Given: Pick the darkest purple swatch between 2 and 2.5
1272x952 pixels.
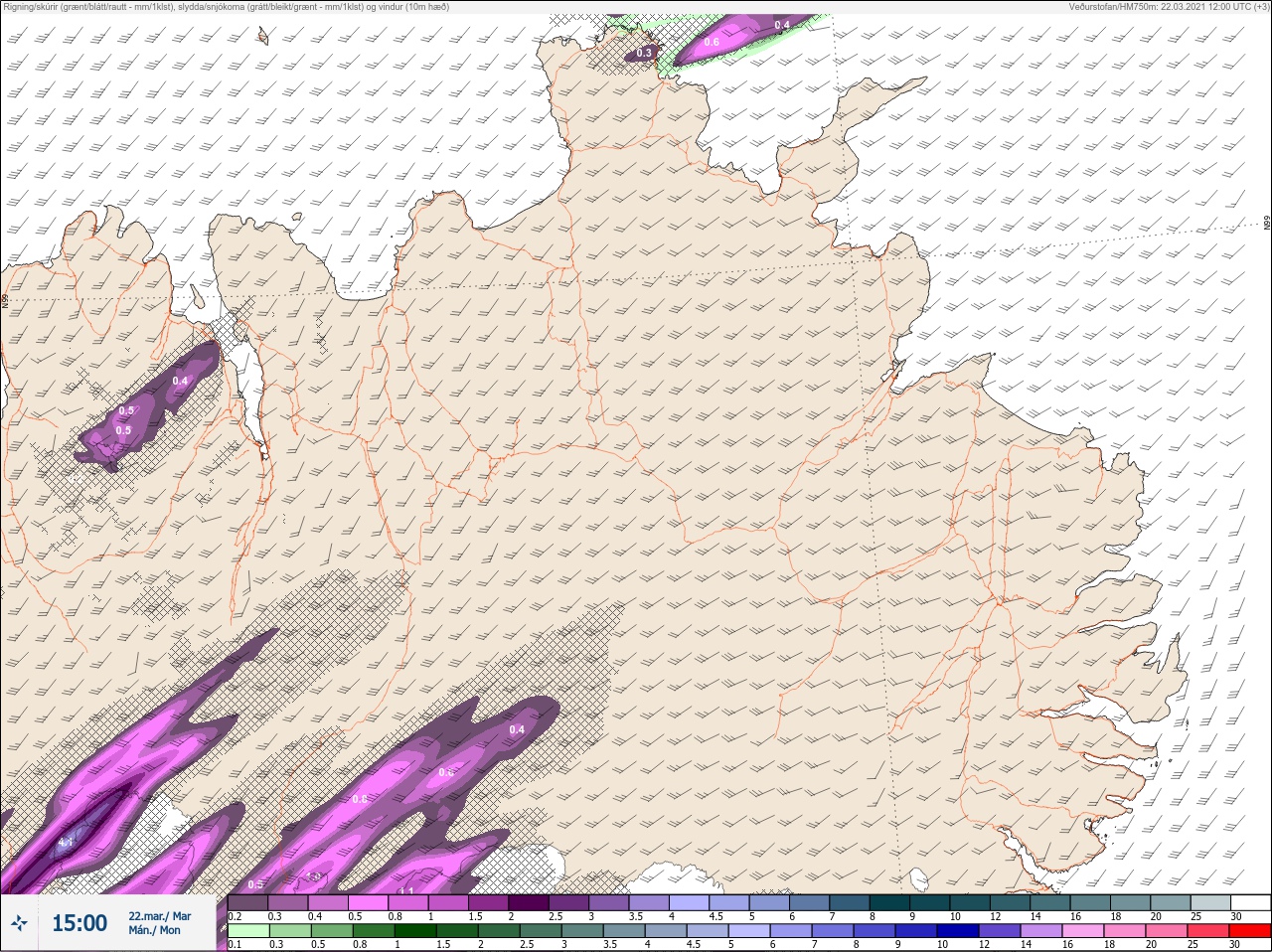Looking at the screenshot, I should tap(530, 903).
